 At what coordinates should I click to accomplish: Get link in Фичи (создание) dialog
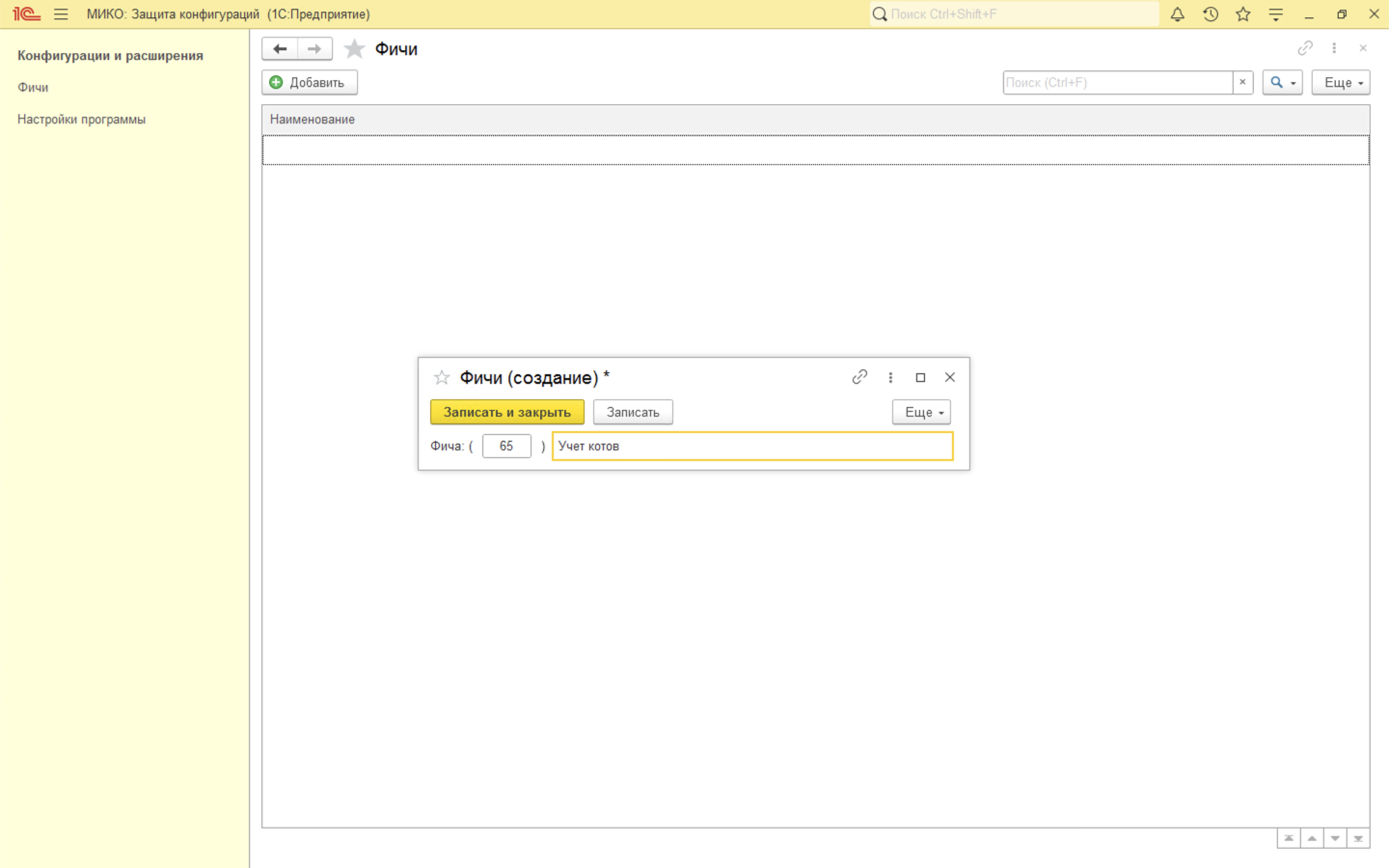(859, 377)
